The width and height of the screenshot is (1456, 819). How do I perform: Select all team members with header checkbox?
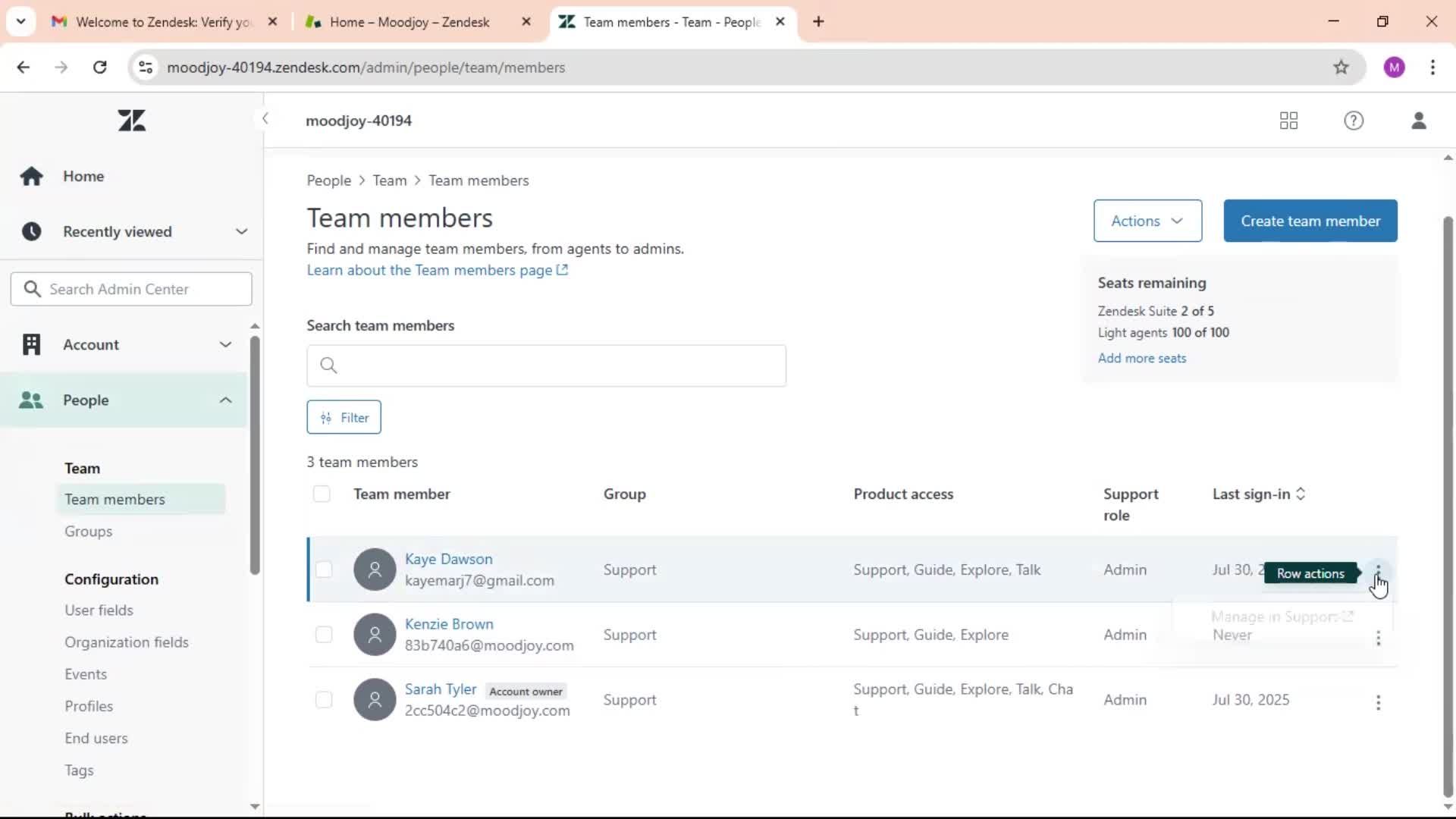point(322,494)
